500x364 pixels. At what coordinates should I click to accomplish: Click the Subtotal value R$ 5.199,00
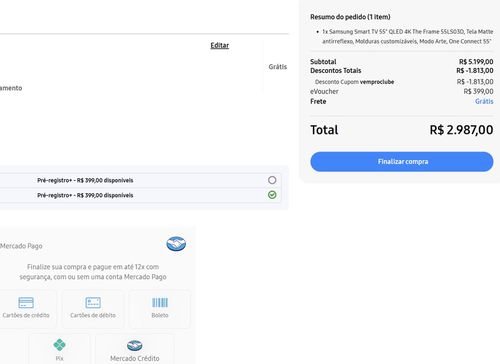pyautogui.click(x=476, y=62)
